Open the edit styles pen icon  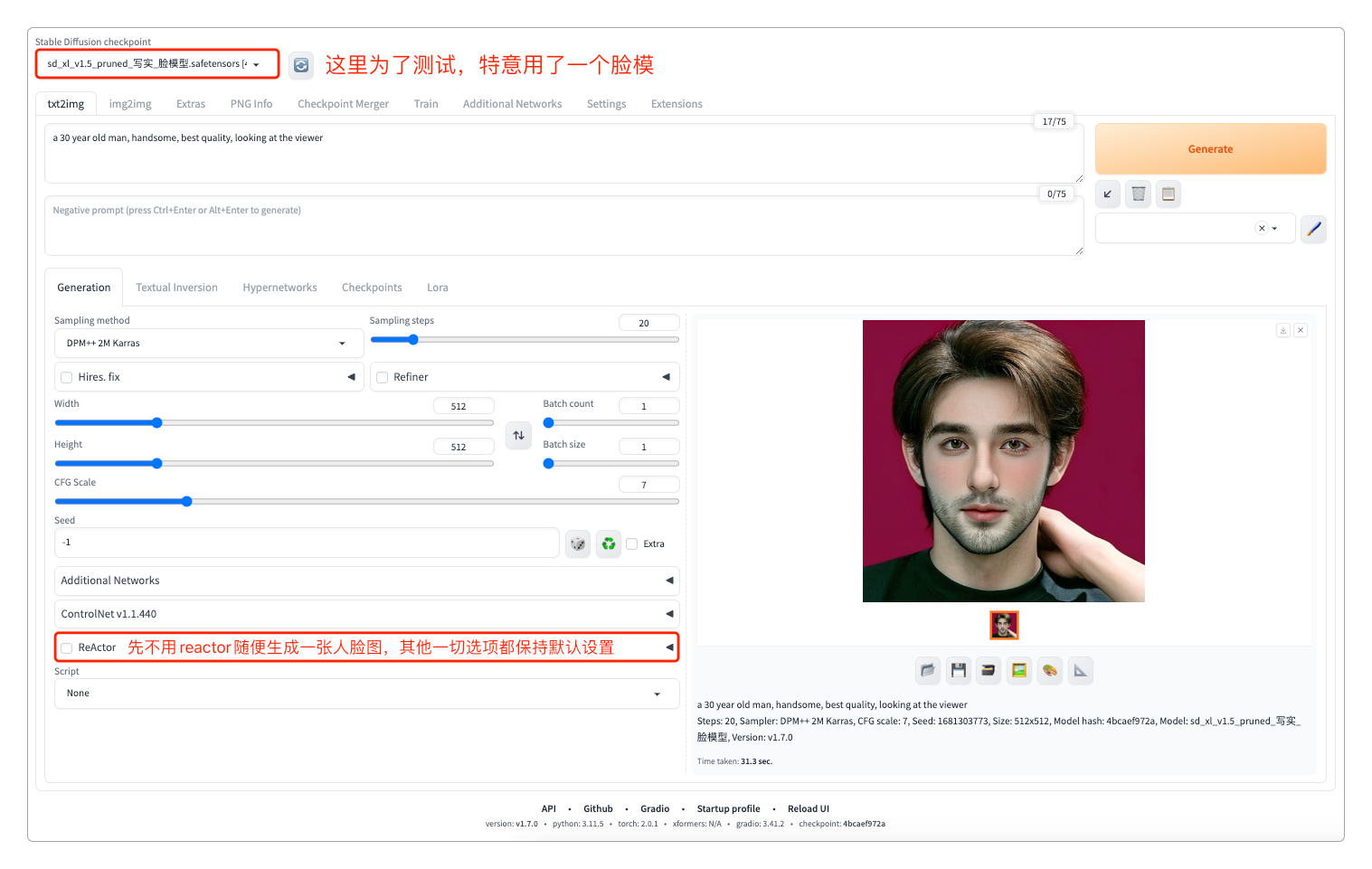pyautogui.click(x=1313, y=229)
